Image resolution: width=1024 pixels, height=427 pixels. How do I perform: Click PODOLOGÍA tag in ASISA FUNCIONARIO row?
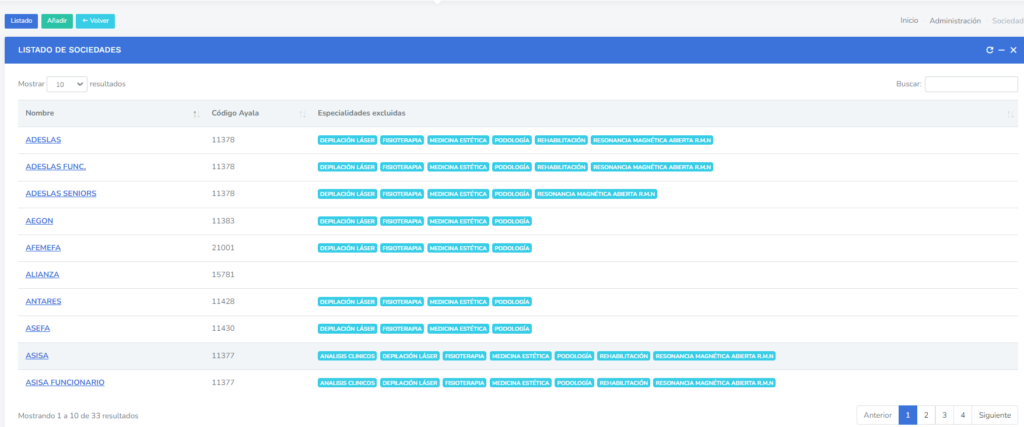tap(574, 383)
